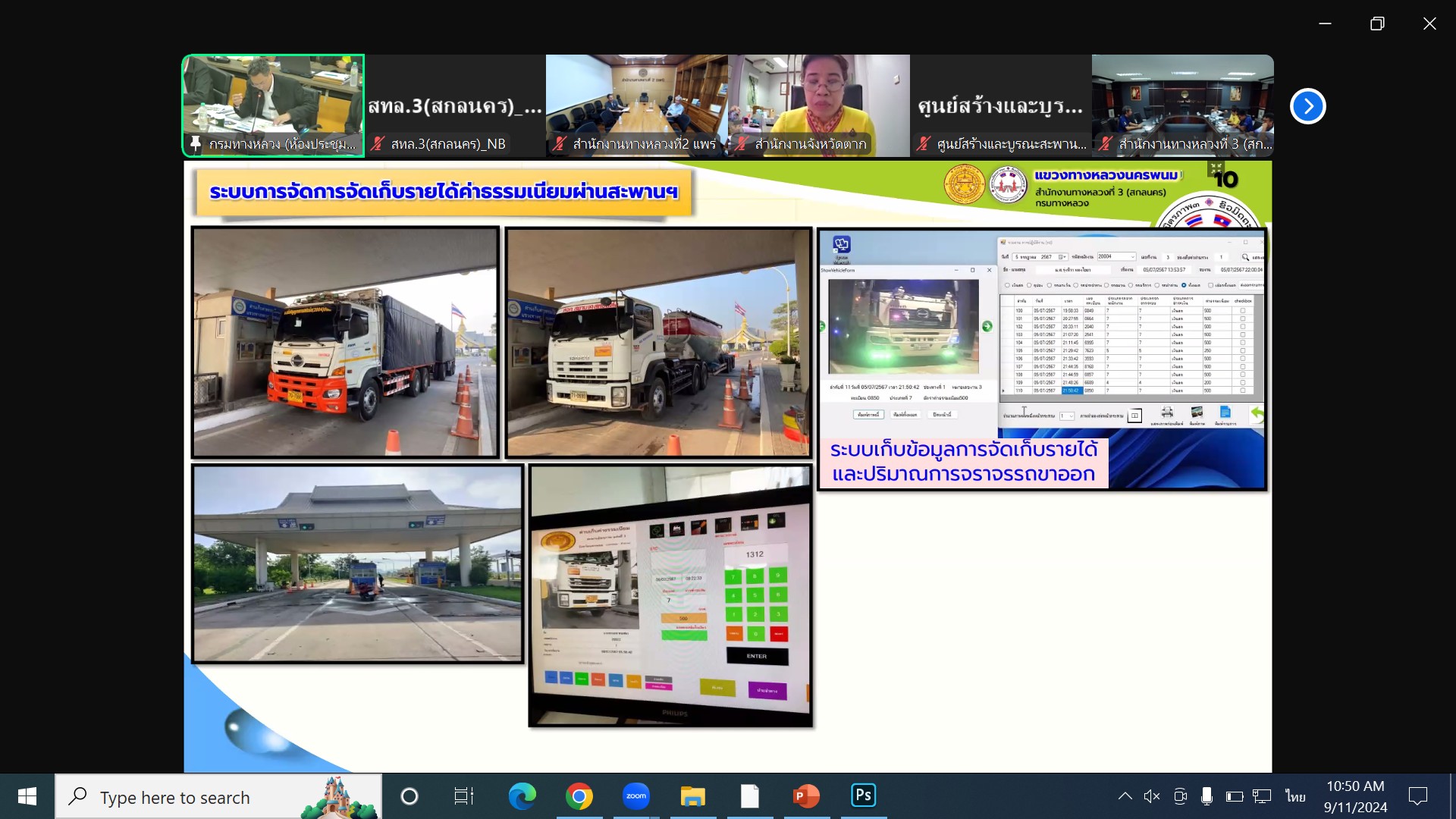Toggle the microphone tray icon
1456x819 pixels.
pyautogui.click(x=1207, y=796)
